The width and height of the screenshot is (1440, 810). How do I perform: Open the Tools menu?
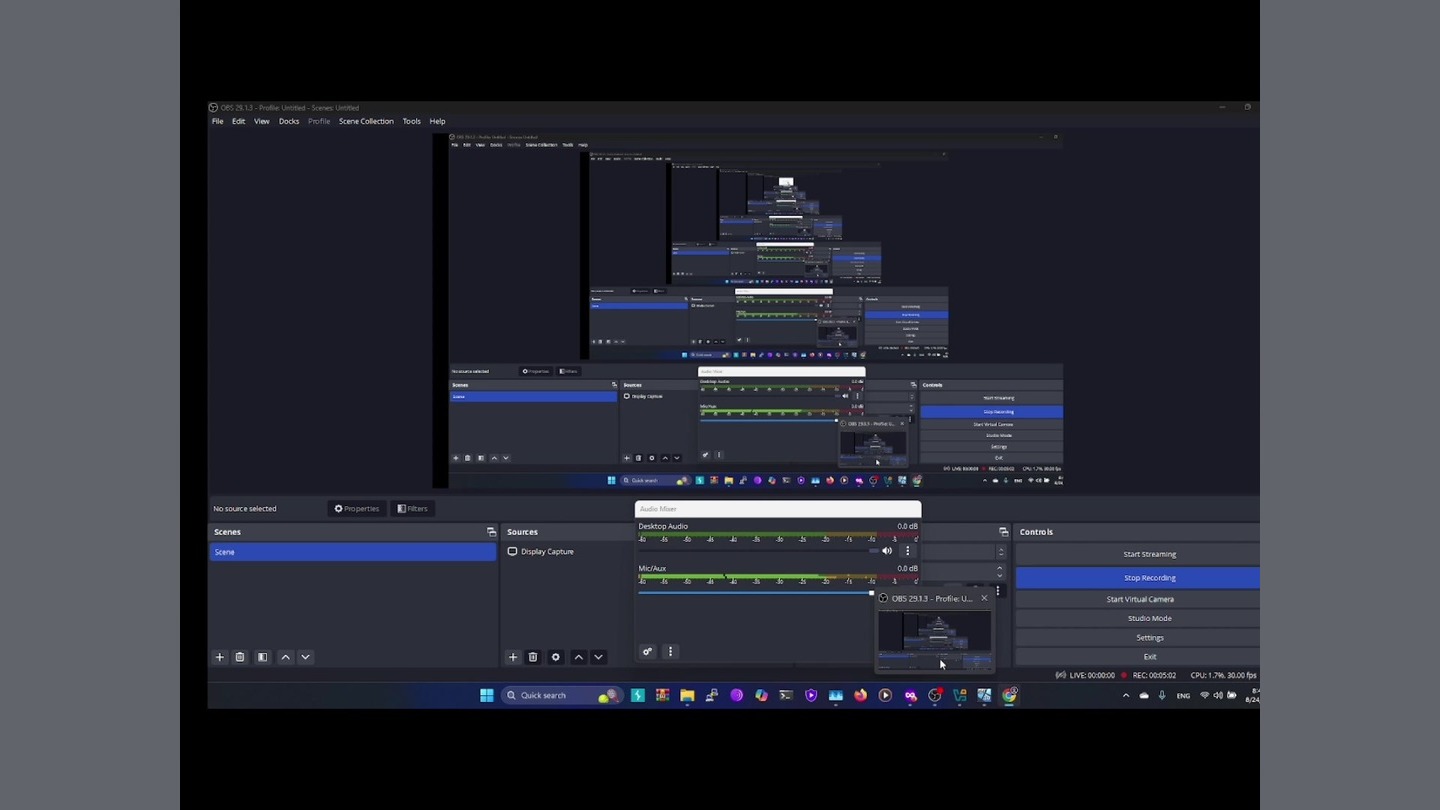pyautogui.click(x=412, y=121)
